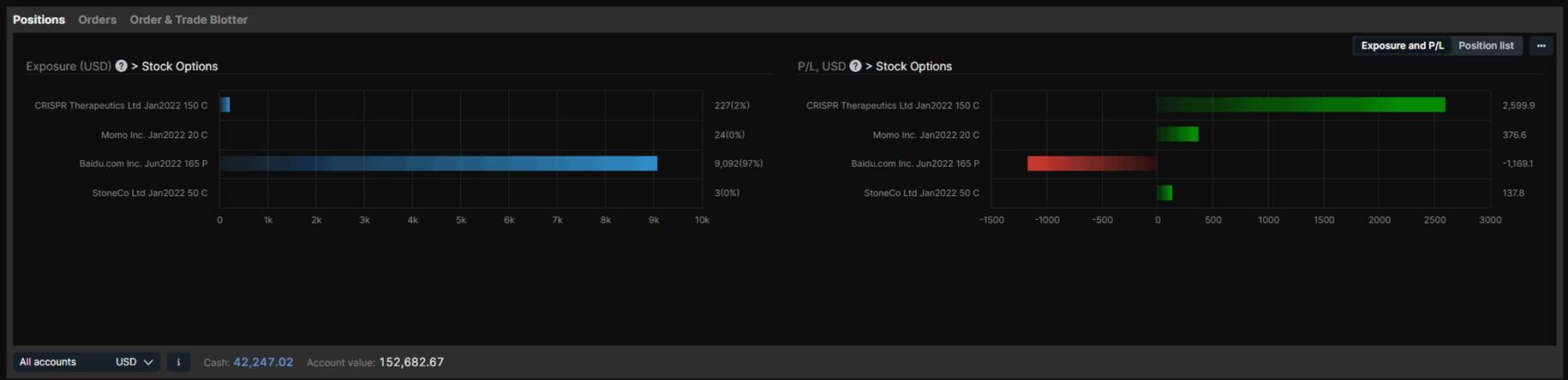Select CRISPR Therapeutics label in exposure chart
Screen dimensions: 1568x380
click(121, 106)
